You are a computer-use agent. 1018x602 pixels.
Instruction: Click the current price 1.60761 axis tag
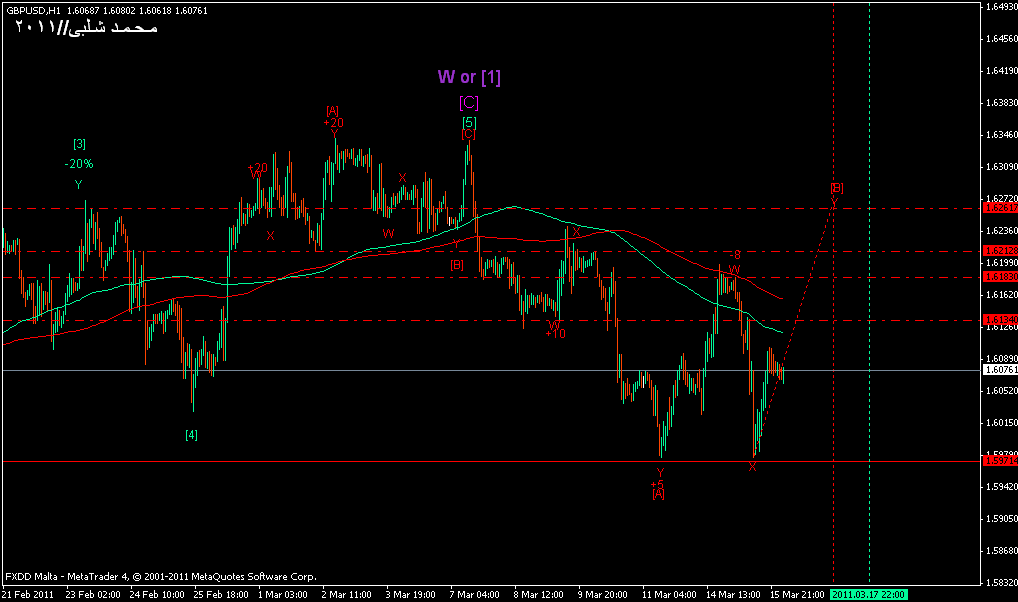click(1000, 370)
